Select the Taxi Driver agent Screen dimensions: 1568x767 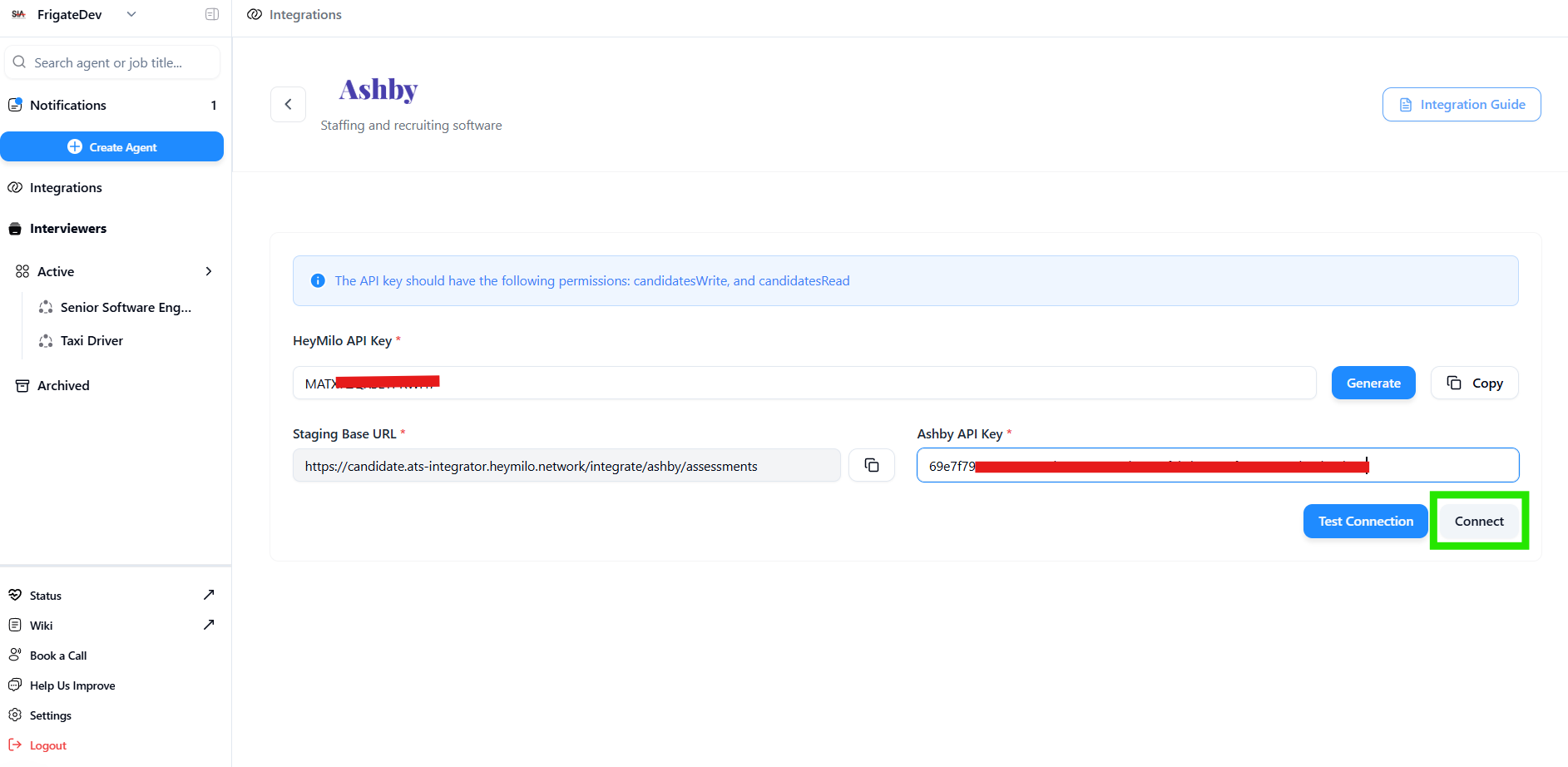92,341
